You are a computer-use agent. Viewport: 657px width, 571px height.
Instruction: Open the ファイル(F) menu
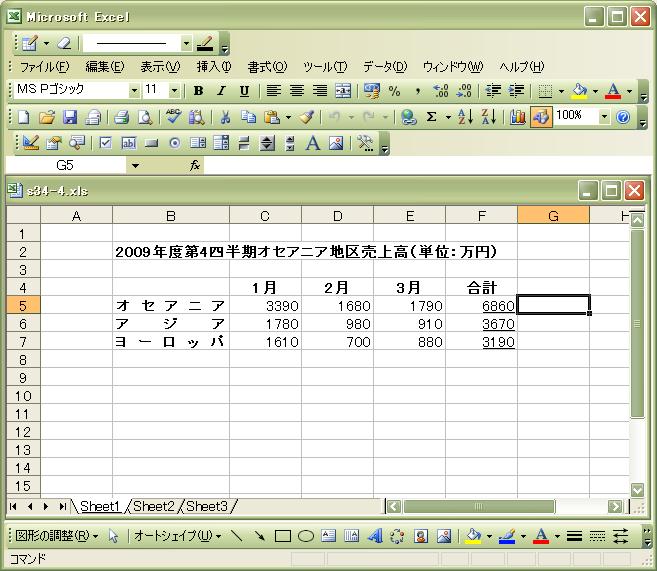point(44,67)
